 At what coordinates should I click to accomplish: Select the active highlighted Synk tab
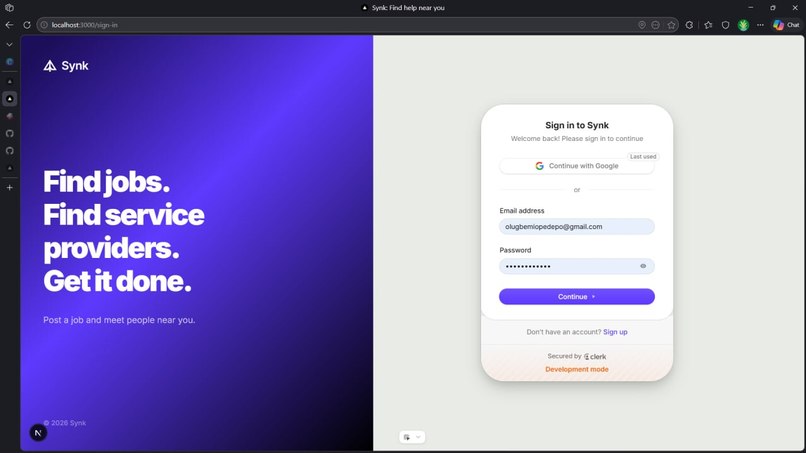pyautogui.click(x=10, y=99)
